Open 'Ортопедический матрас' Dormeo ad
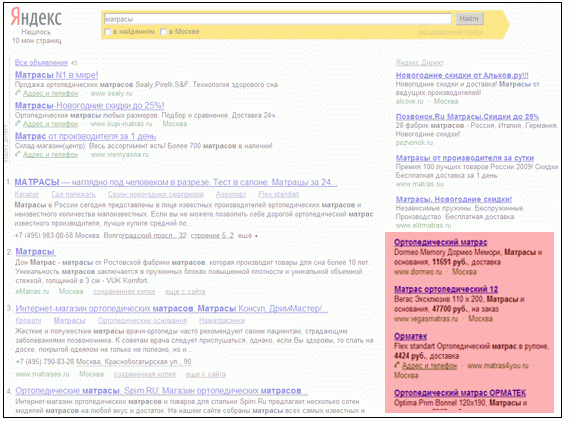This screenshot has height=421, width=570. click(441, 242)
